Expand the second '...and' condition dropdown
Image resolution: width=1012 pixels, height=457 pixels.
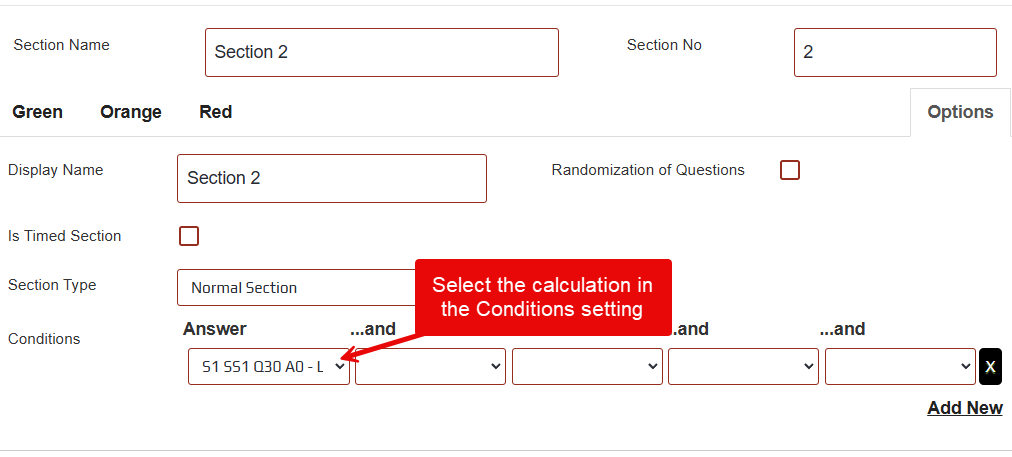[x=587, y=367]
